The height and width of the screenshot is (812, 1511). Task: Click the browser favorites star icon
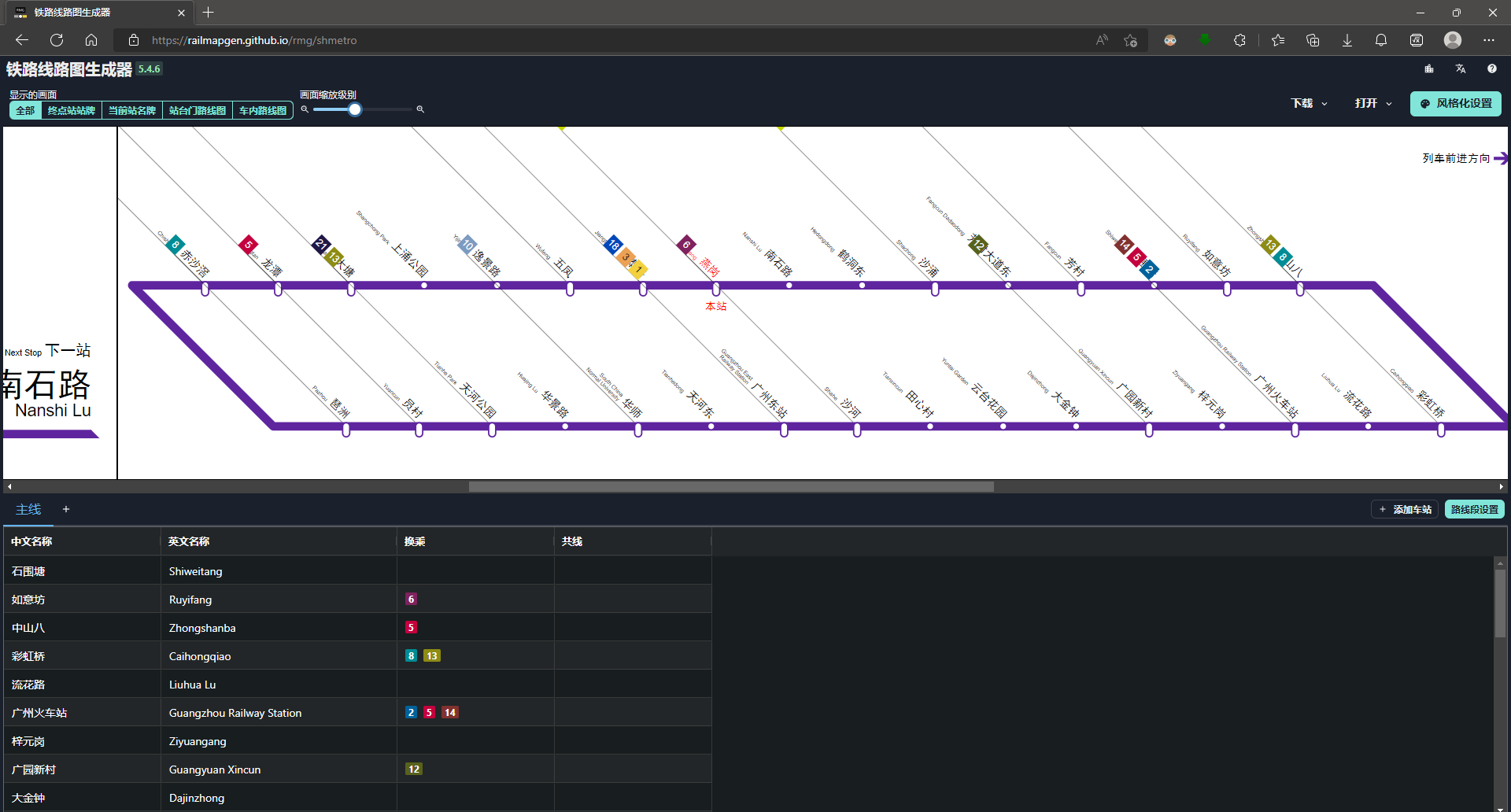click(1278, 40)
